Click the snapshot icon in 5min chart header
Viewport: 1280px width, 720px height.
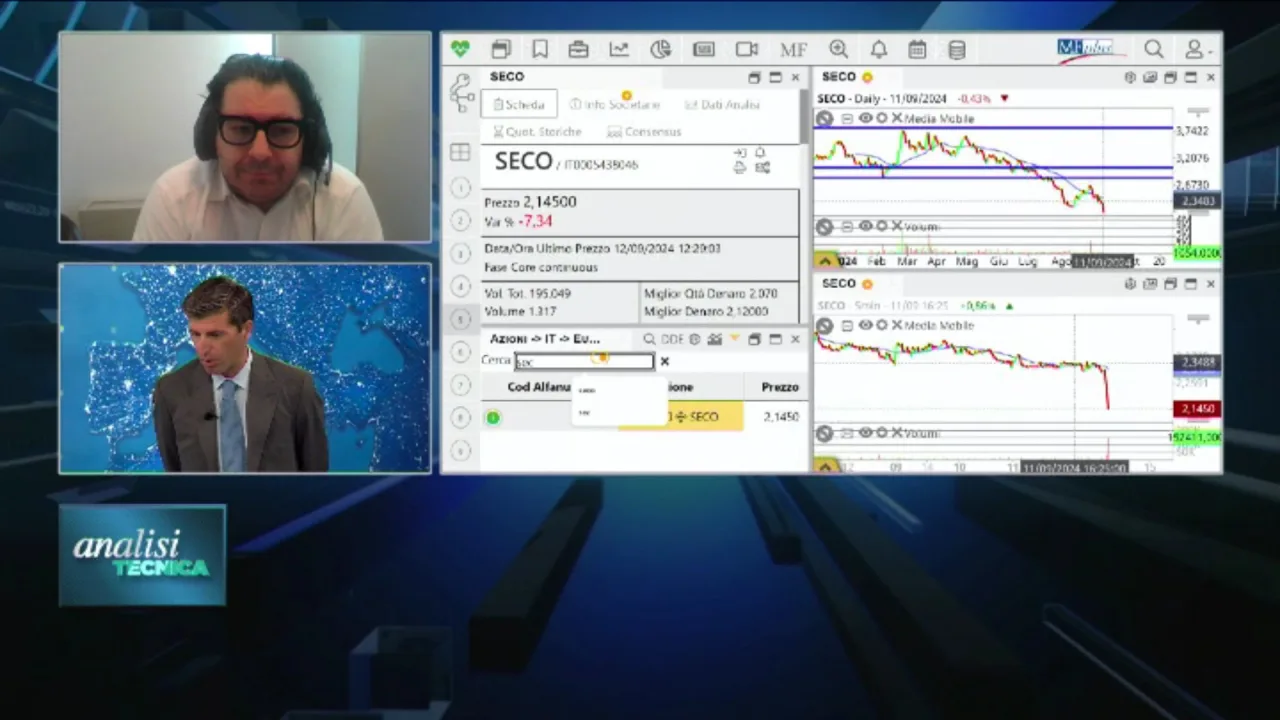1150,284
